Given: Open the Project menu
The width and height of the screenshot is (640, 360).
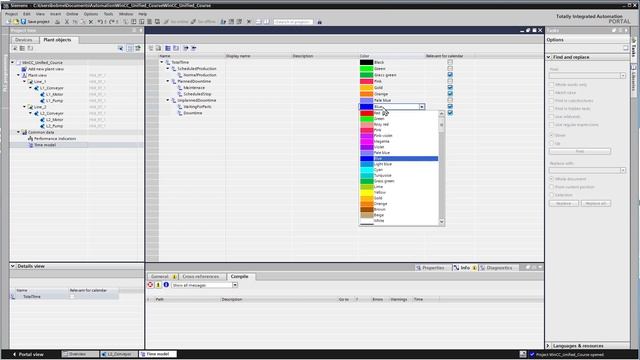Looking at the screenshot, I should 11,14.
